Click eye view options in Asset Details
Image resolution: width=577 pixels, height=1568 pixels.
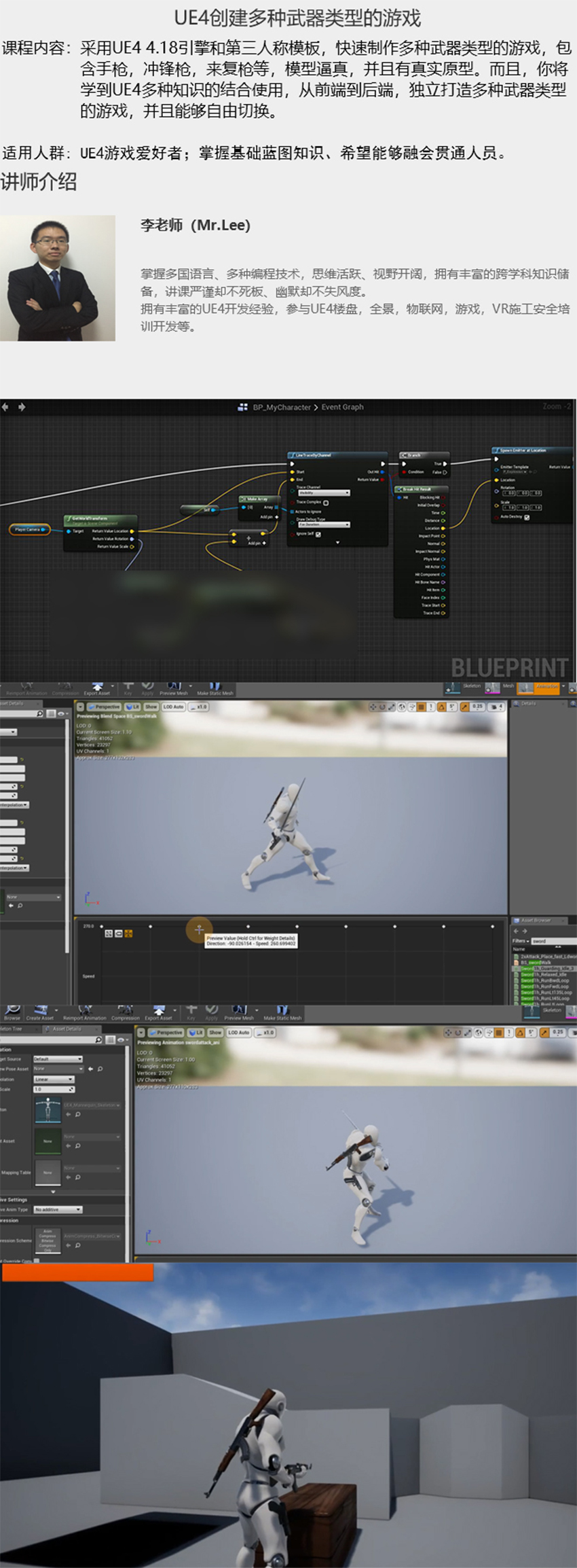tap(122, 1039)
